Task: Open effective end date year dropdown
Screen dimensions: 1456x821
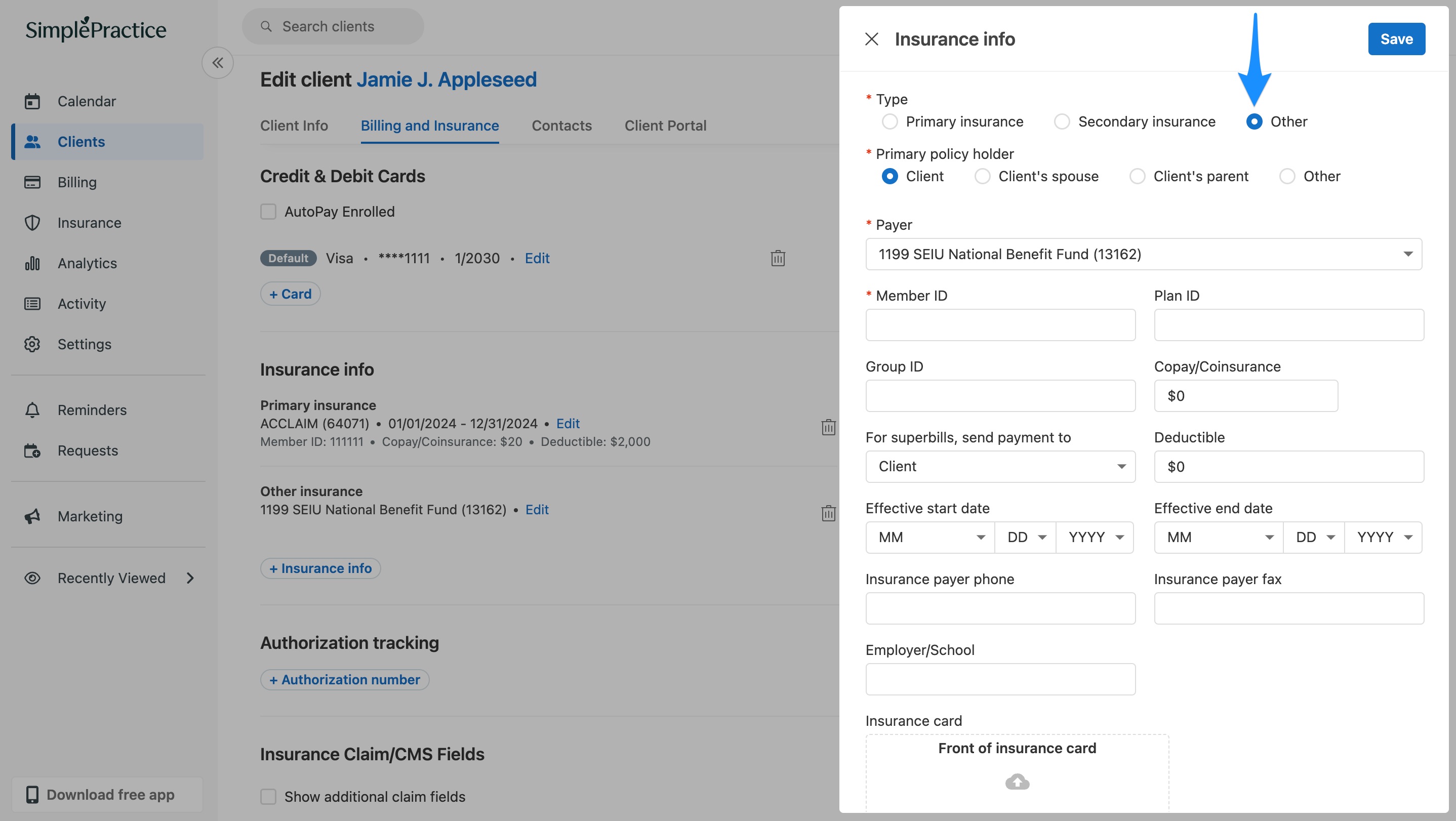Action: click(1384, 538)
